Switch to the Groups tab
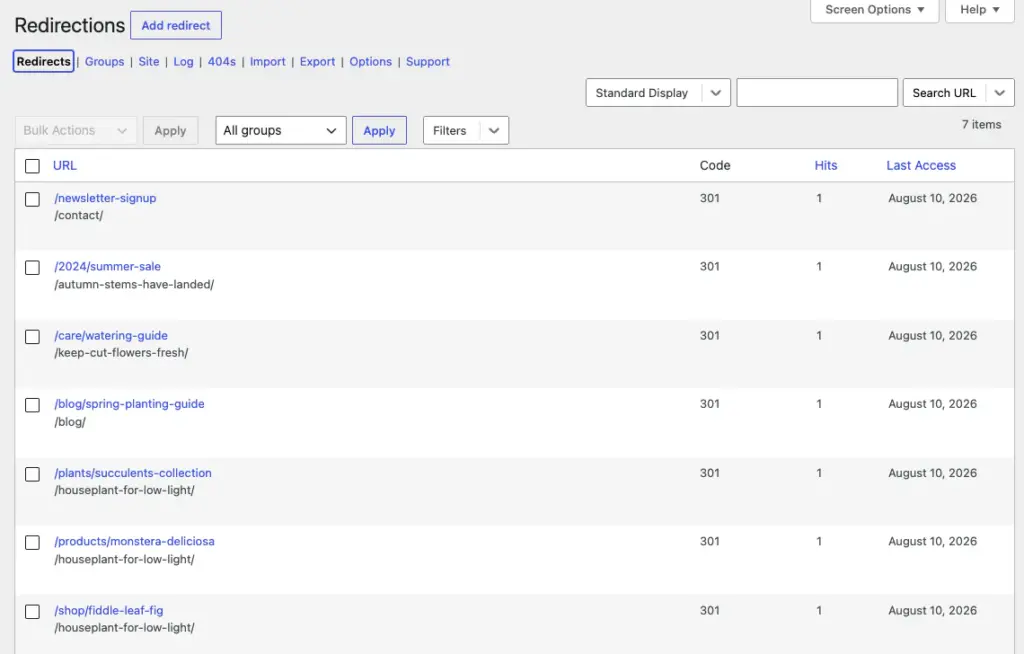Viewport: 1024px width, 654px height. (x=104, y=61)
